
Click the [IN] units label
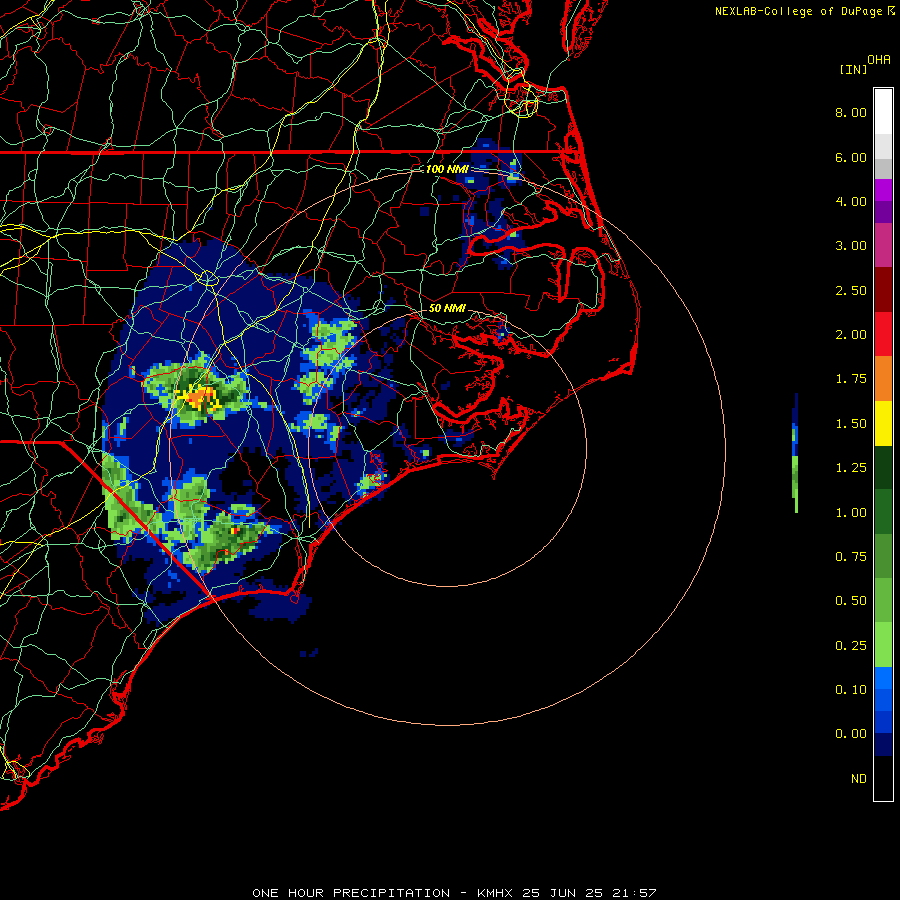pyautogui.click(x=853, y=69)
